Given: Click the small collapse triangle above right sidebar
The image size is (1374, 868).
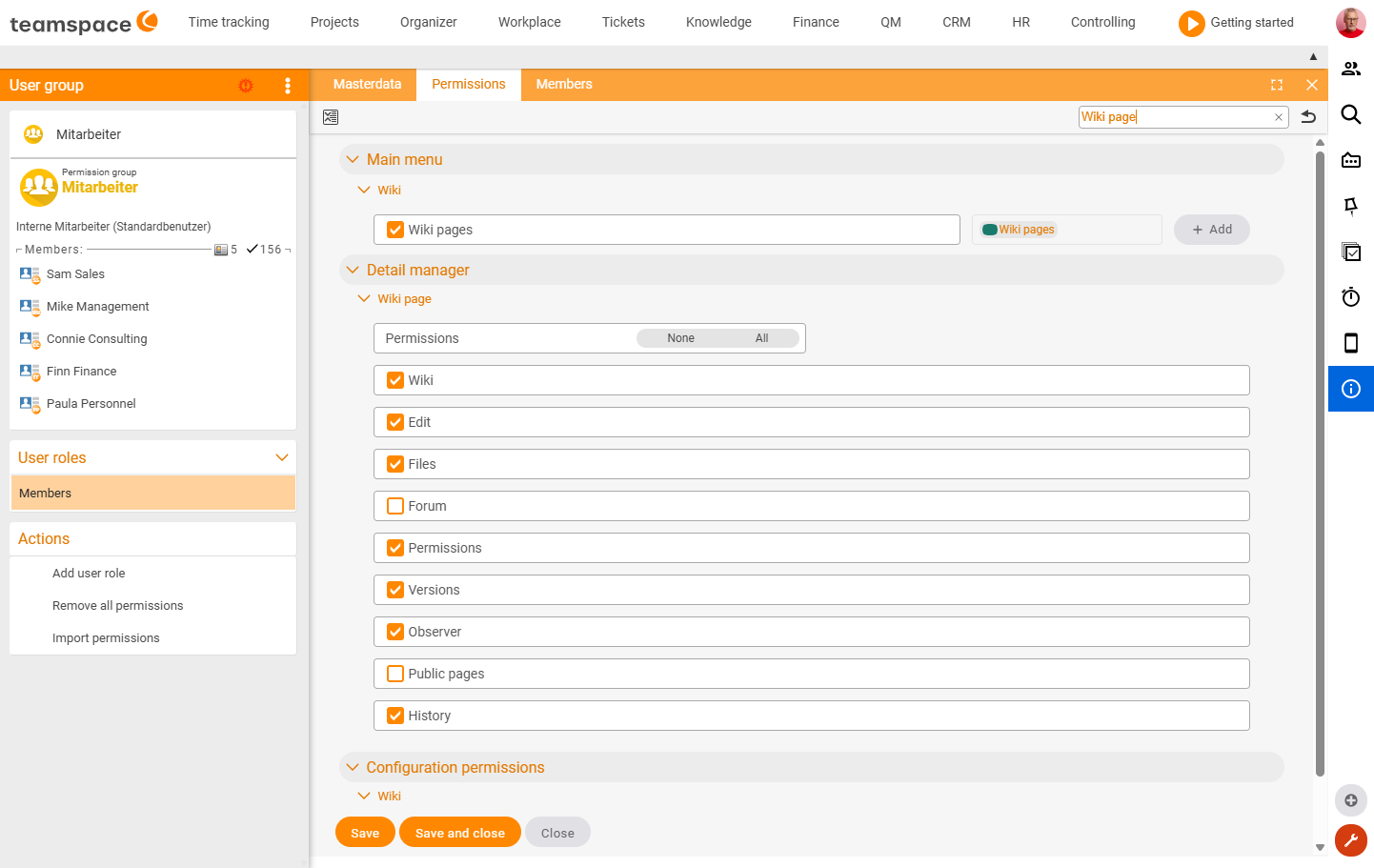Looking at the screenshot, I should coord(1313,57).
